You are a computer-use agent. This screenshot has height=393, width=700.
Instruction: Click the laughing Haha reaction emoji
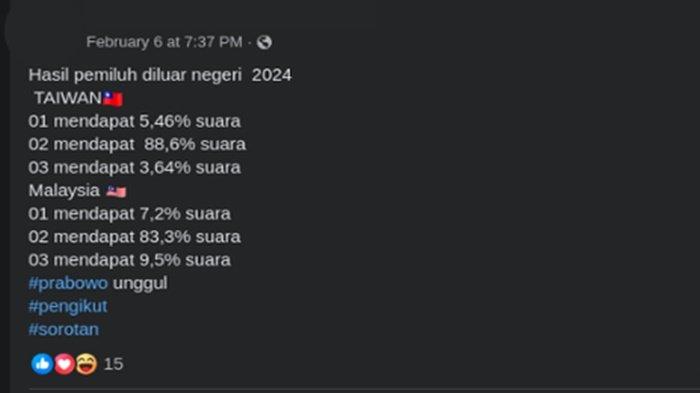(x=86, y=364)
